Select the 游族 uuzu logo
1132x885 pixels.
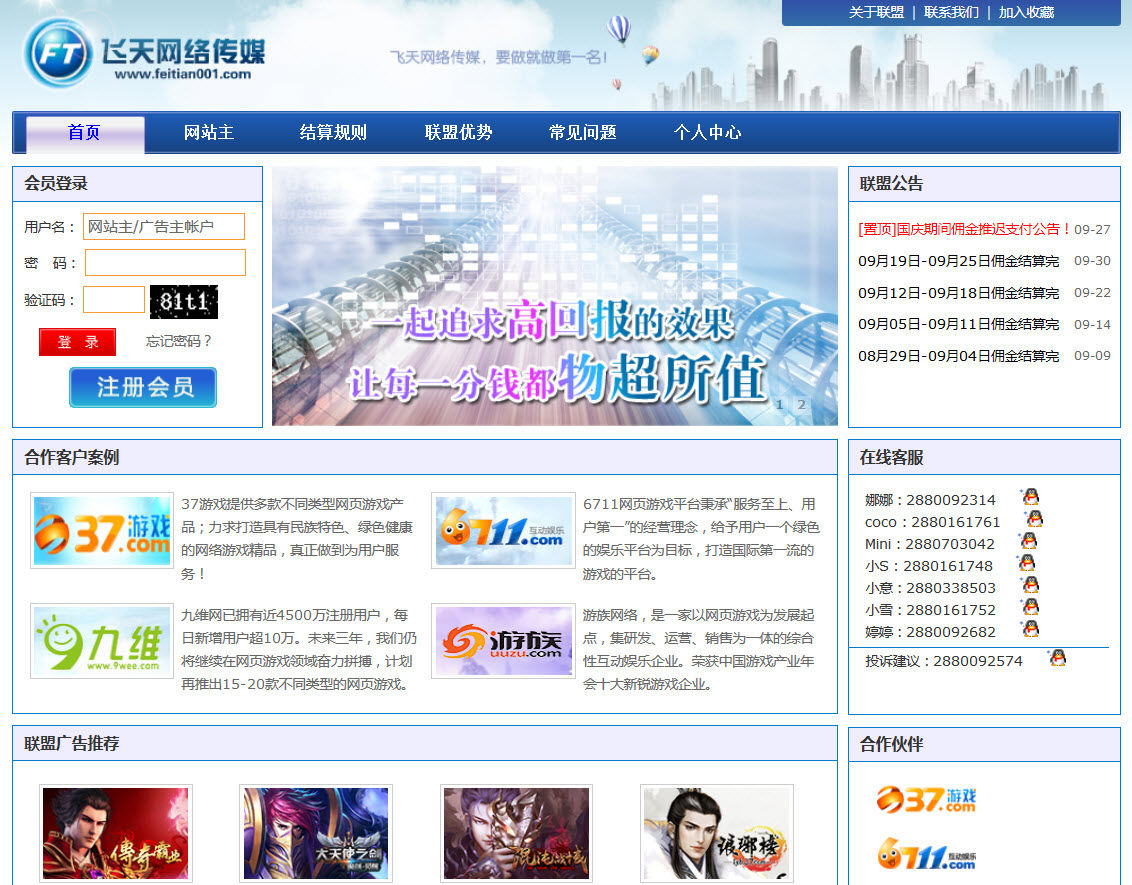point(503,641)
